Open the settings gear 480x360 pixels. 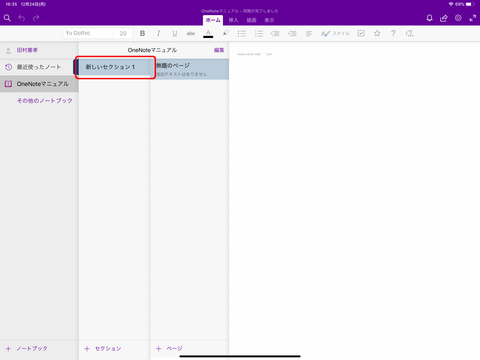tap(458, 18)
